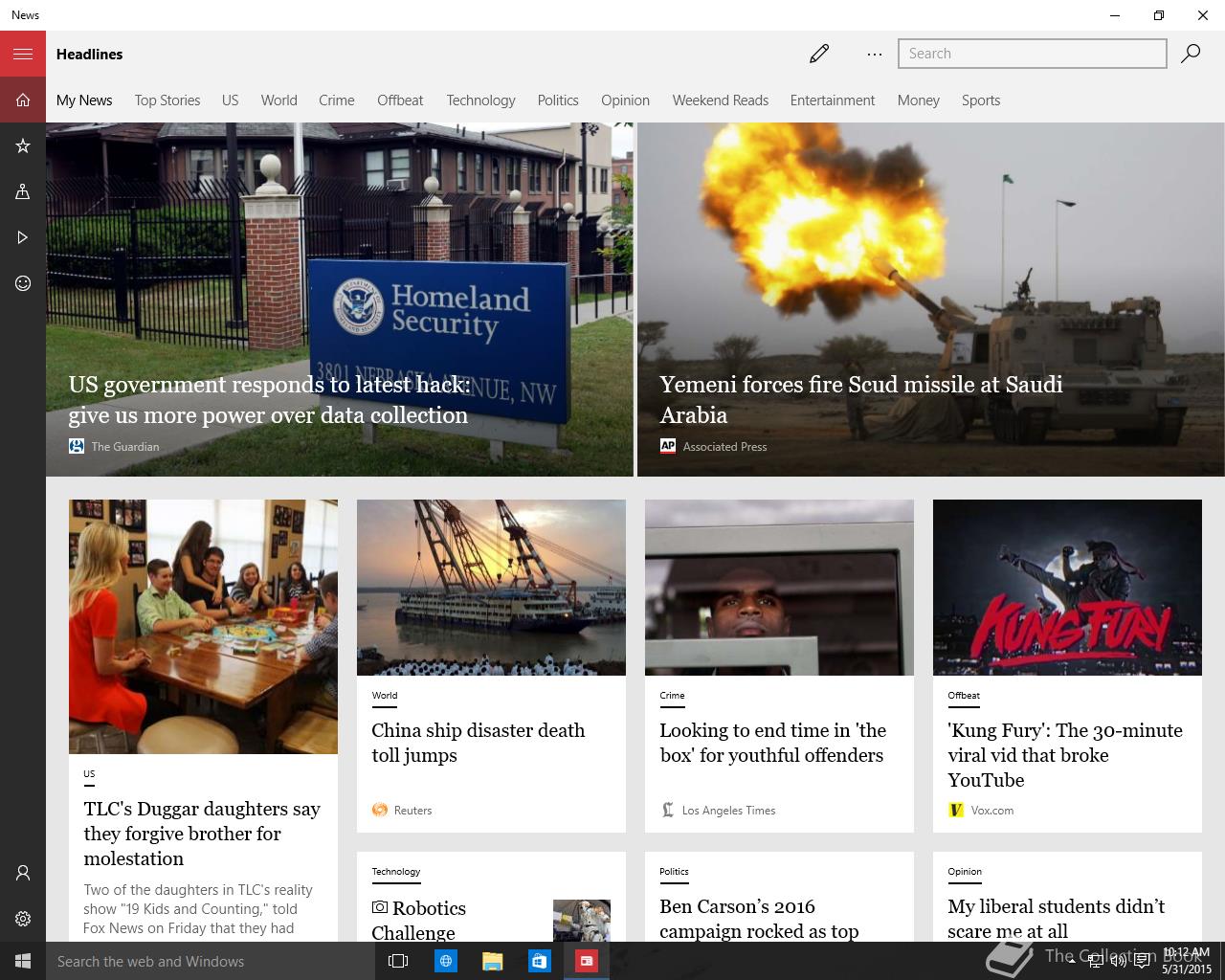Open the user account icon in sidebar

coord(23,873)
